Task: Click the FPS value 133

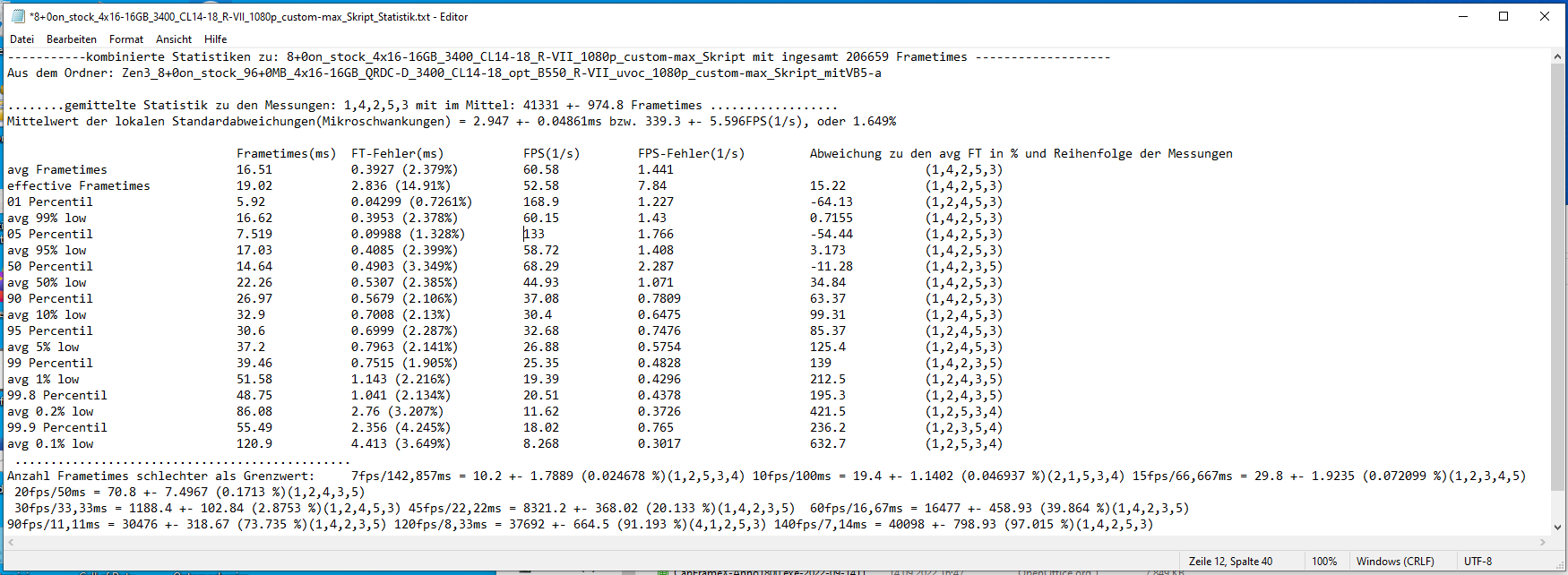Action: (534, 235)
